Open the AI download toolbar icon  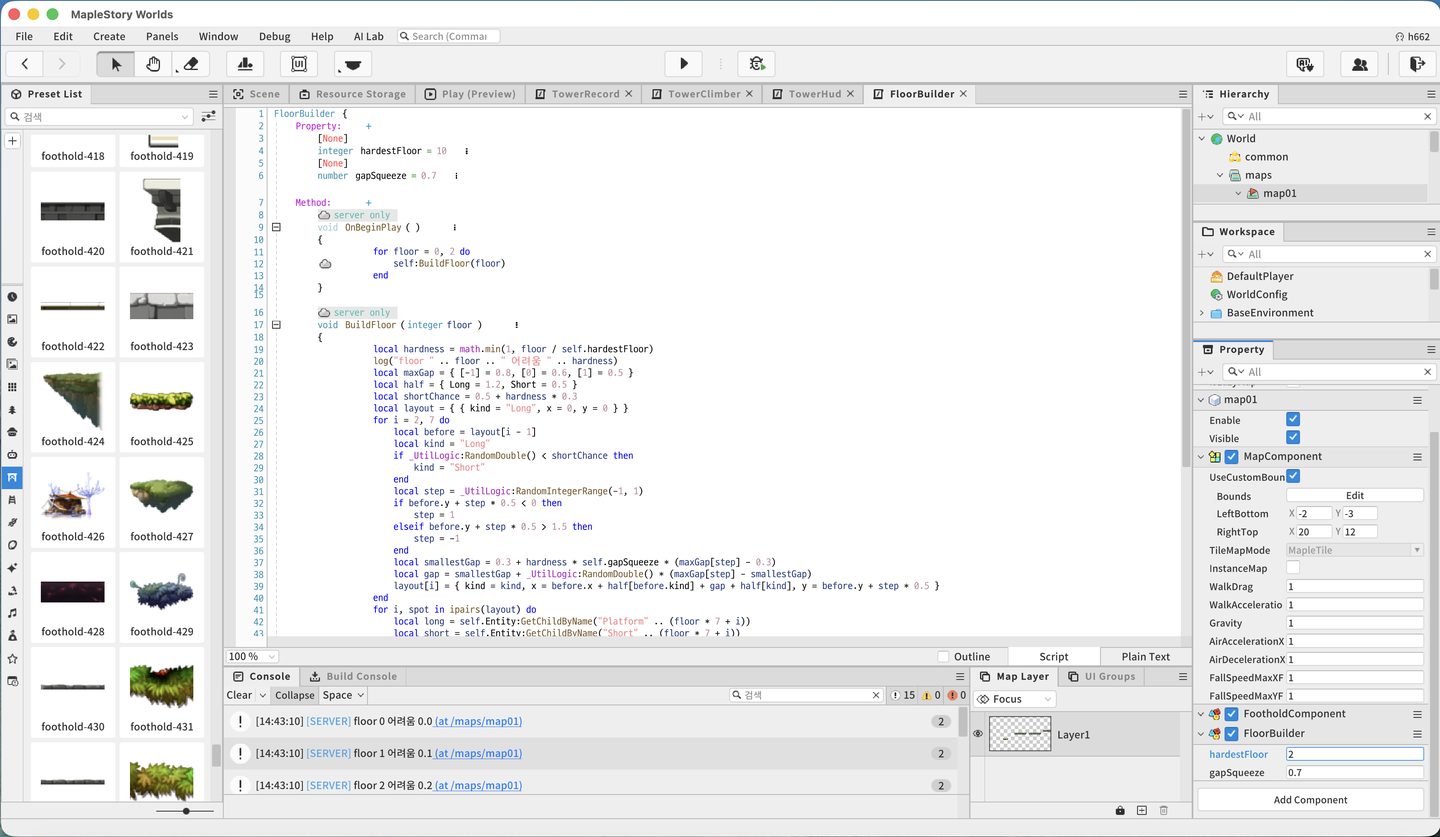pos(1304,64)
